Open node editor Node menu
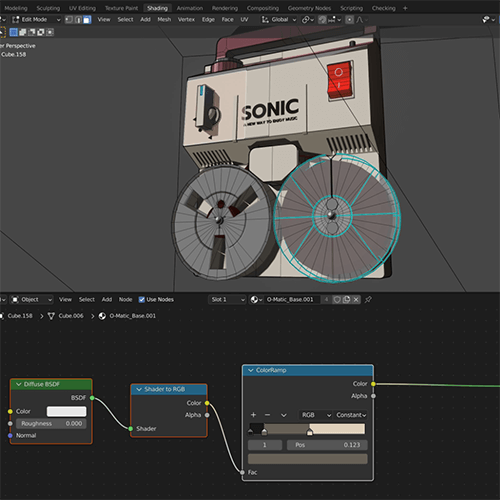The image size is (500, 500). point(125,299)
